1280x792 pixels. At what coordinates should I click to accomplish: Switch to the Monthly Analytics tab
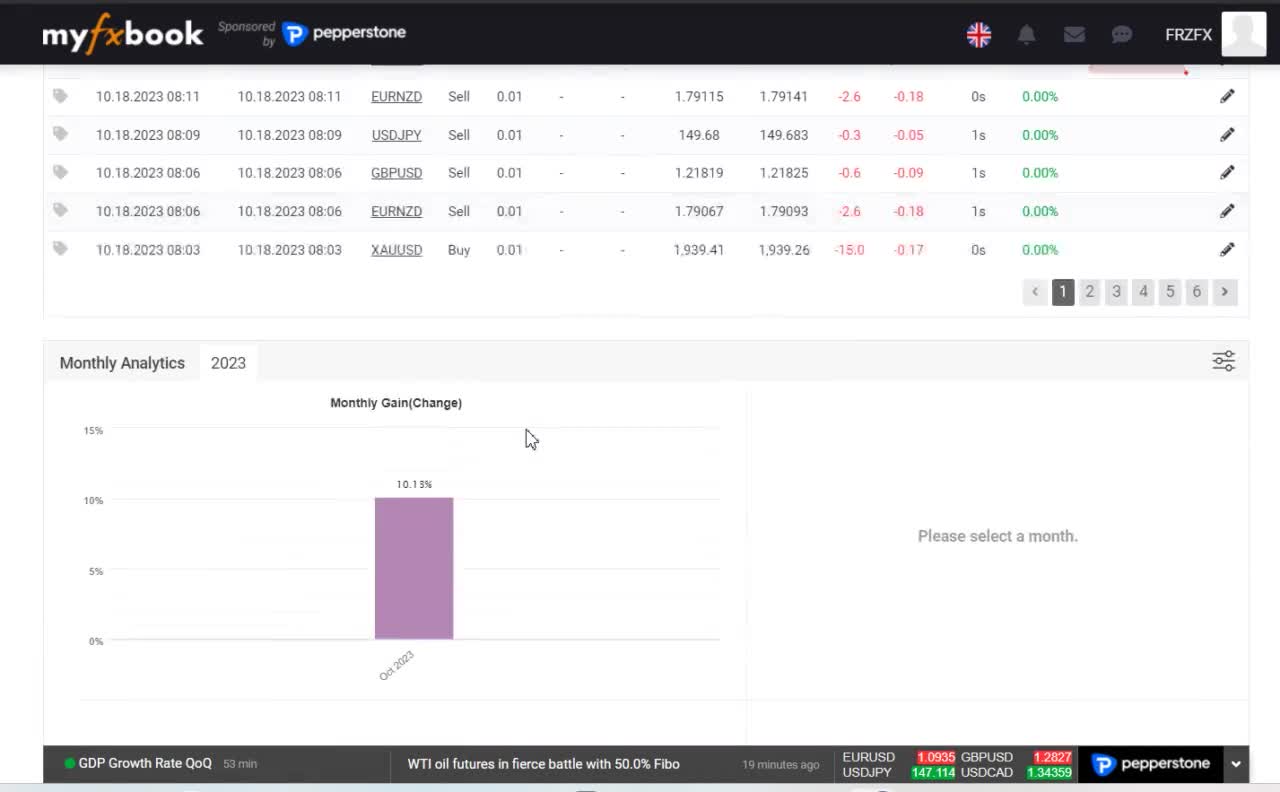pos(122,363)
